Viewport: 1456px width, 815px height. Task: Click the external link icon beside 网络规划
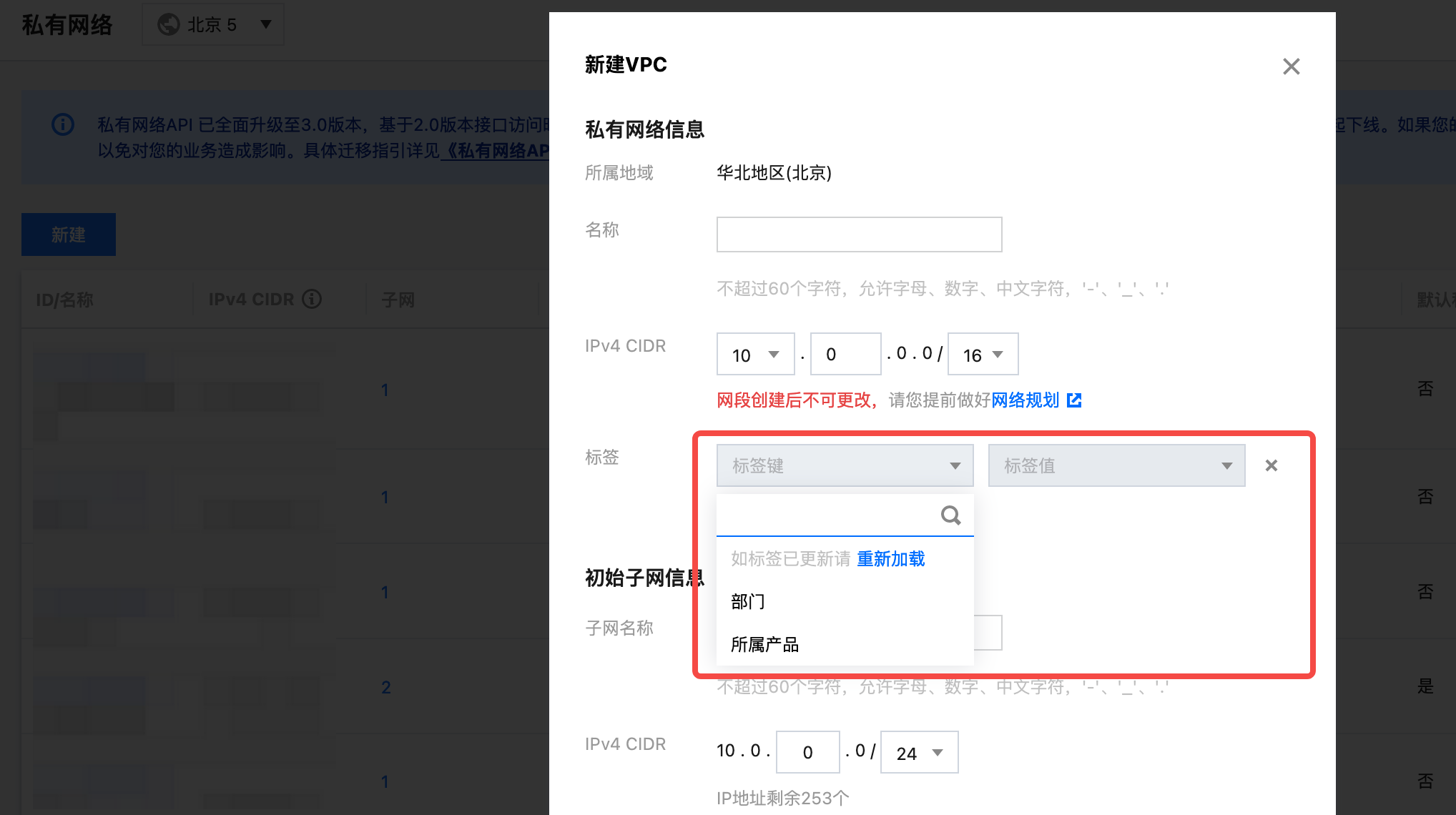click(1074, 400)
